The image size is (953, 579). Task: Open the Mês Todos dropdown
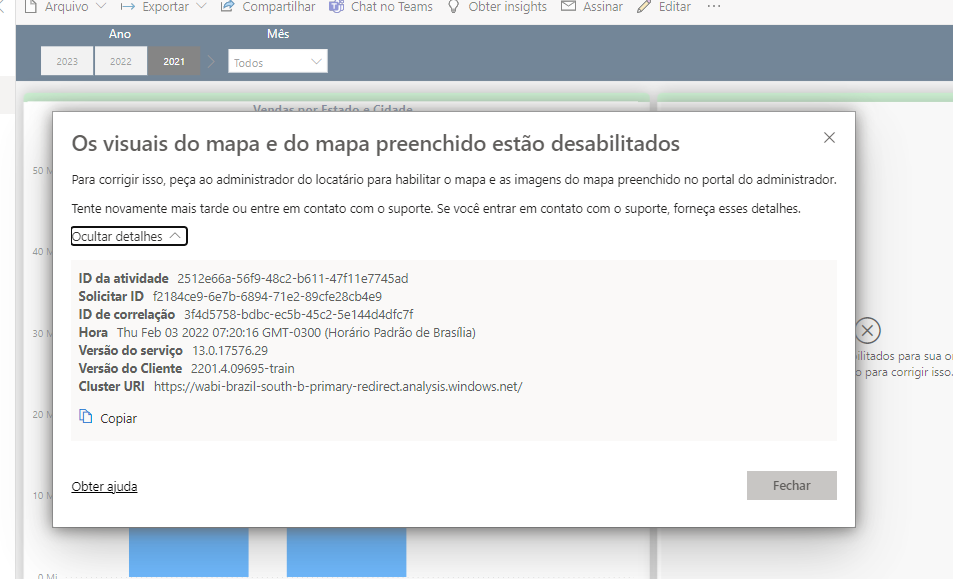point(278,61)
